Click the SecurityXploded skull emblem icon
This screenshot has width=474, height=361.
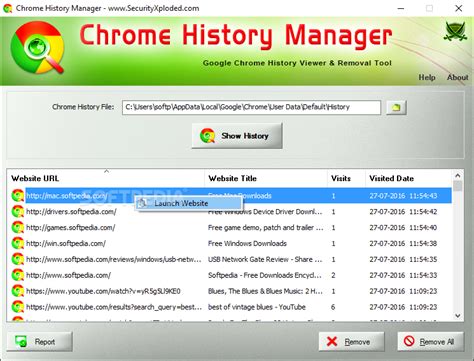click(455, 32)
